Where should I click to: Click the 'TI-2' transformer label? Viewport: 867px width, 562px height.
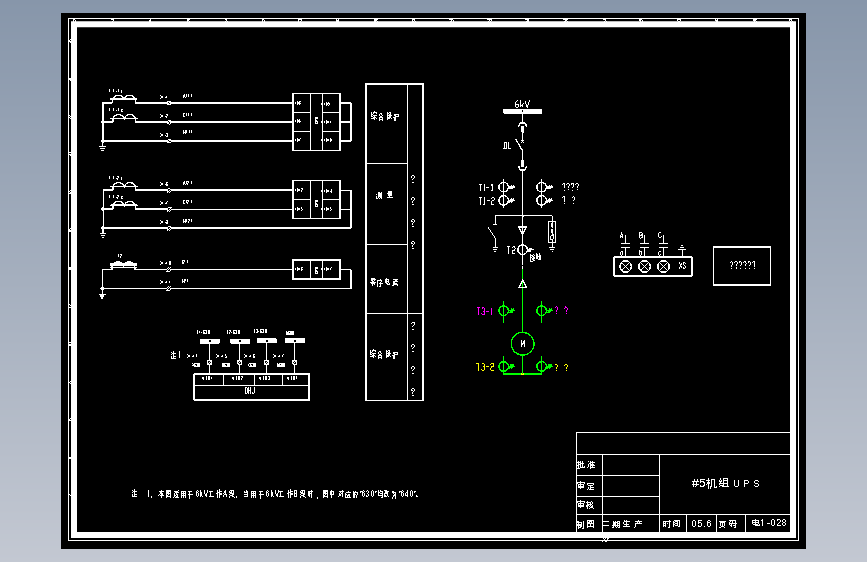pyautogui.click(x=487, y=201)
